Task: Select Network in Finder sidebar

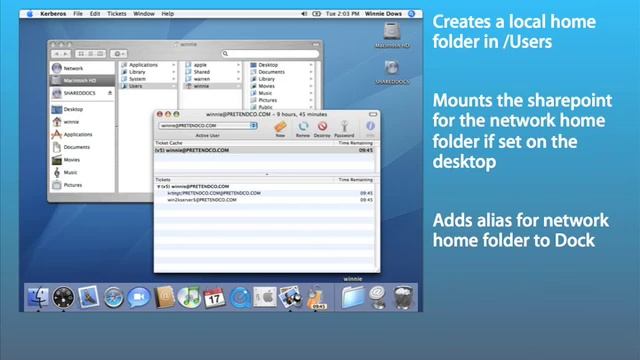Action: pos(82,68)
